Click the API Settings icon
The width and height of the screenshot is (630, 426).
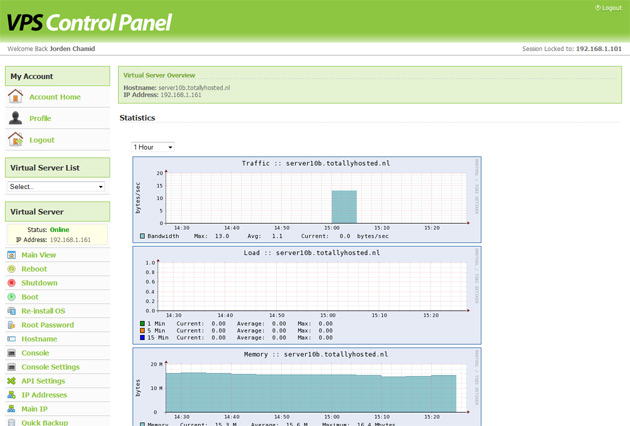click(x=12, y=381)
